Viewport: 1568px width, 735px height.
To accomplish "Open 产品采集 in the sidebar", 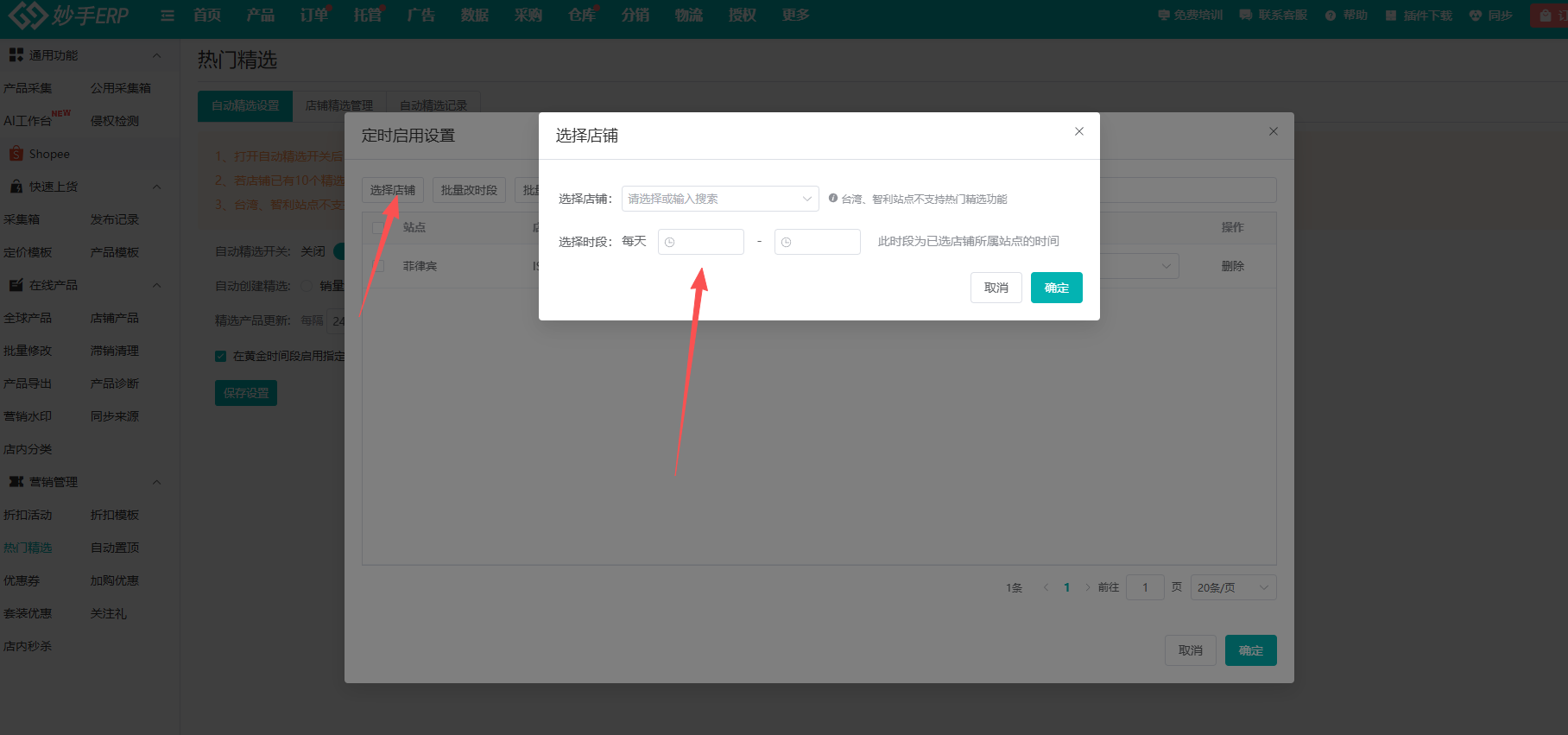I will click(28, 88).
